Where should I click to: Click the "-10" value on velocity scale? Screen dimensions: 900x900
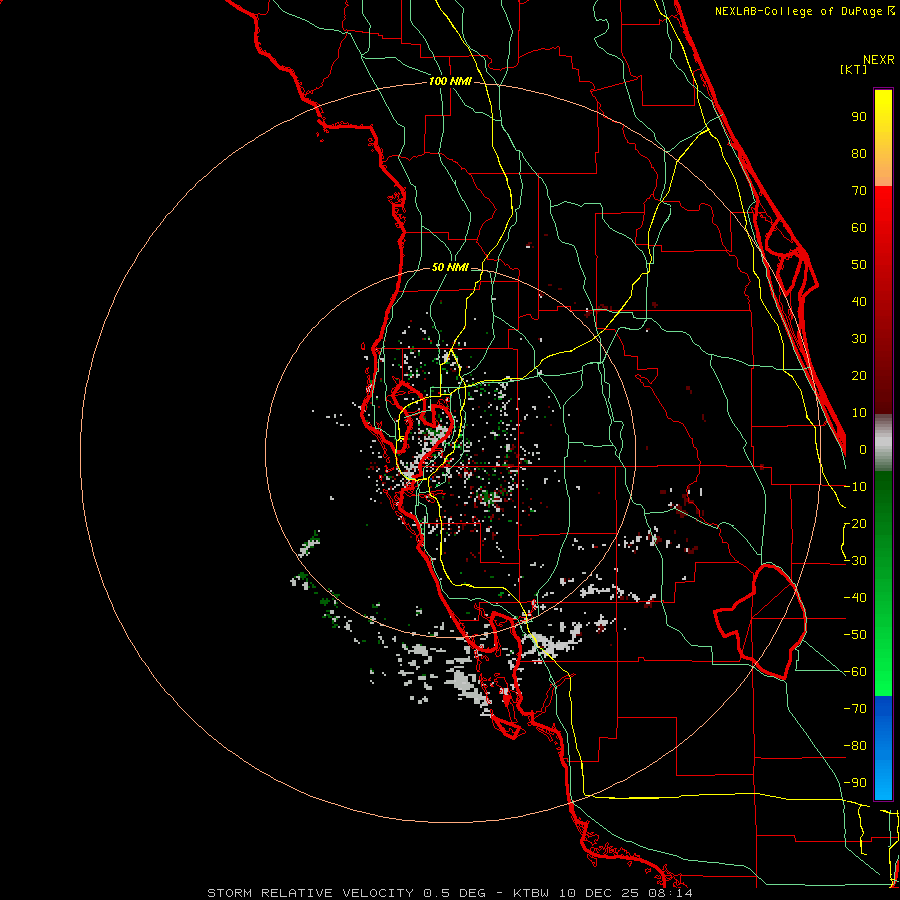click(855, 487)
